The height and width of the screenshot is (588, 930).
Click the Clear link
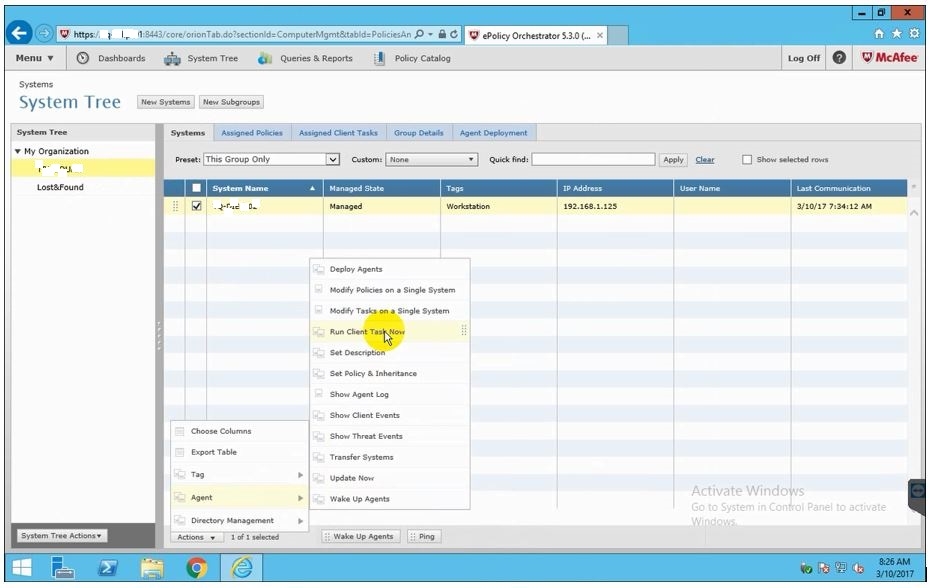[705, 160]
